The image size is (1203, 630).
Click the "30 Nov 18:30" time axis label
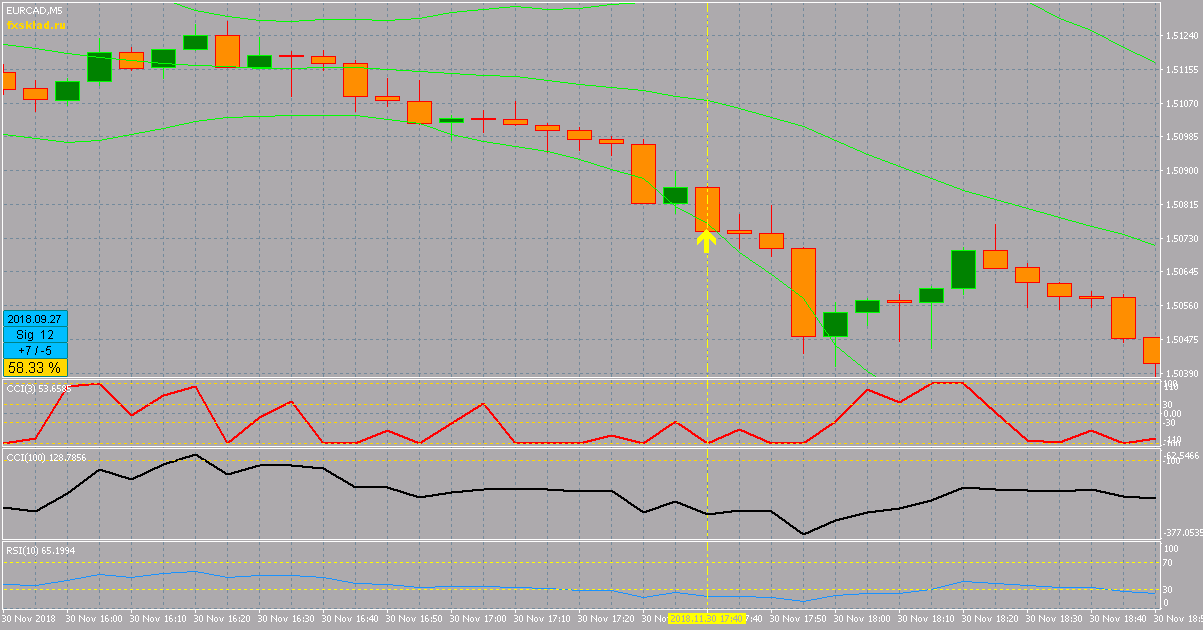coord(1054,620)
